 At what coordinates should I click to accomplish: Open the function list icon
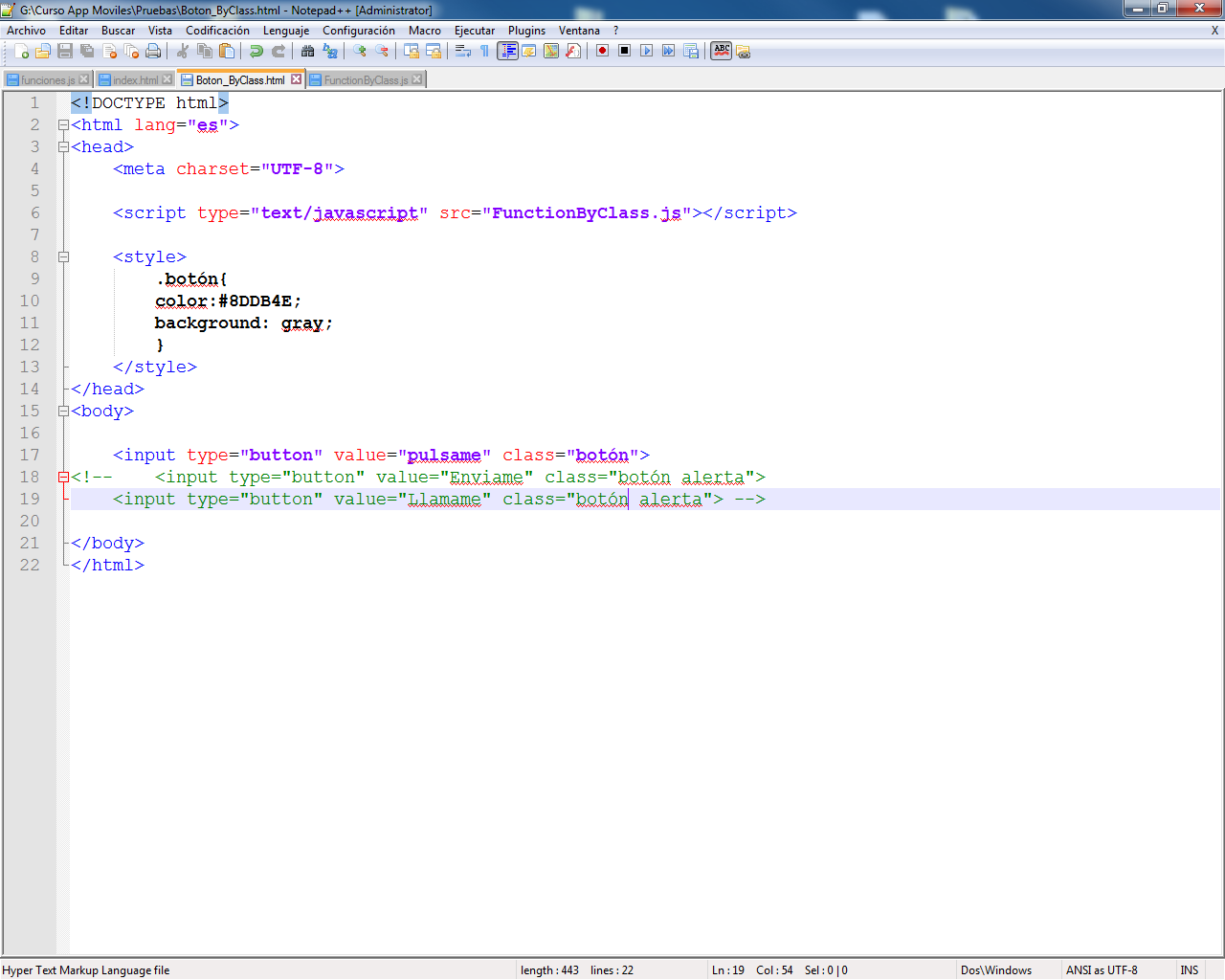(573, 51)
